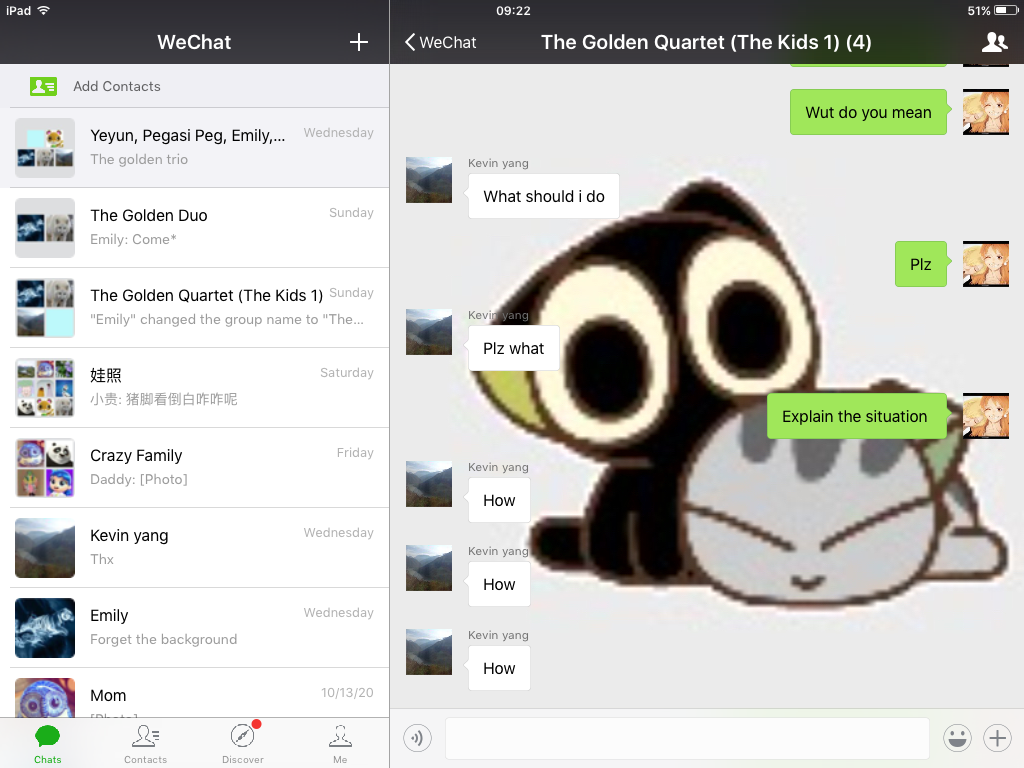This screenshot has width=1024, height=768.
Task: Open the Crazy Family chat
Action: pos(195,468)
